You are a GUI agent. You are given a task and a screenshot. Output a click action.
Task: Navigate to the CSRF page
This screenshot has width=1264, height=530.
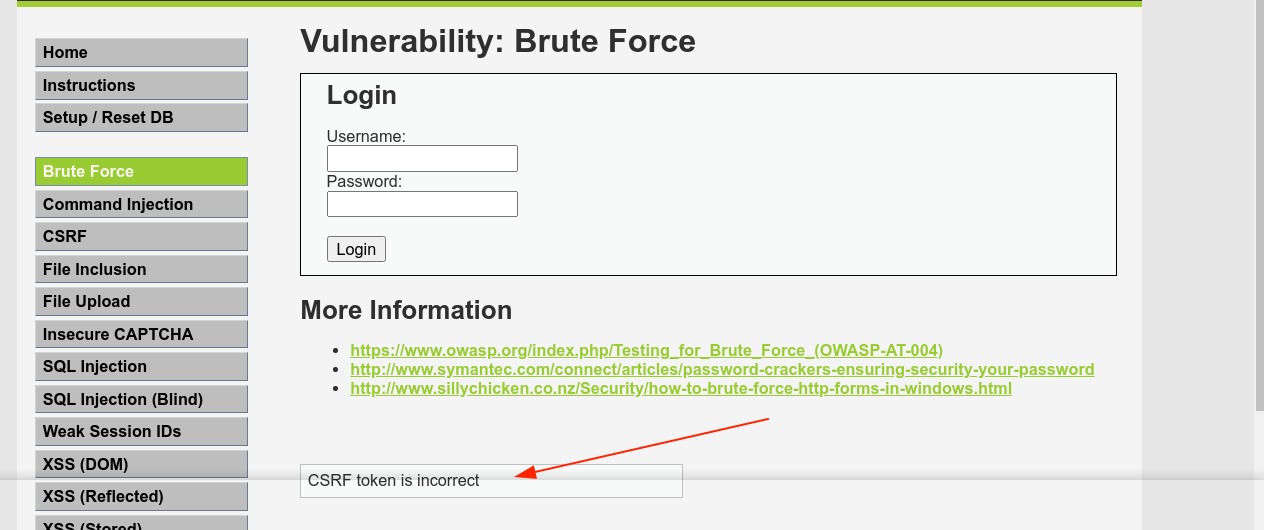click(140, 237)
